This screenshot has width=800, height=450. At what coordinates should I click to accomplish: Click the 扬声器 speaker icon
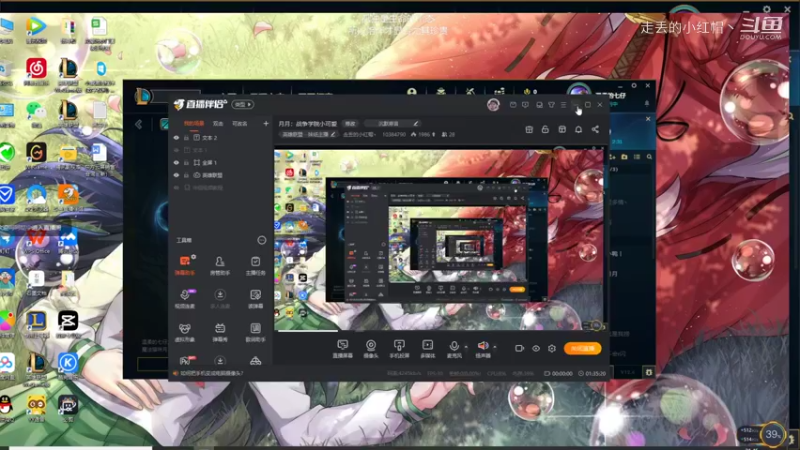coord(483,346)
